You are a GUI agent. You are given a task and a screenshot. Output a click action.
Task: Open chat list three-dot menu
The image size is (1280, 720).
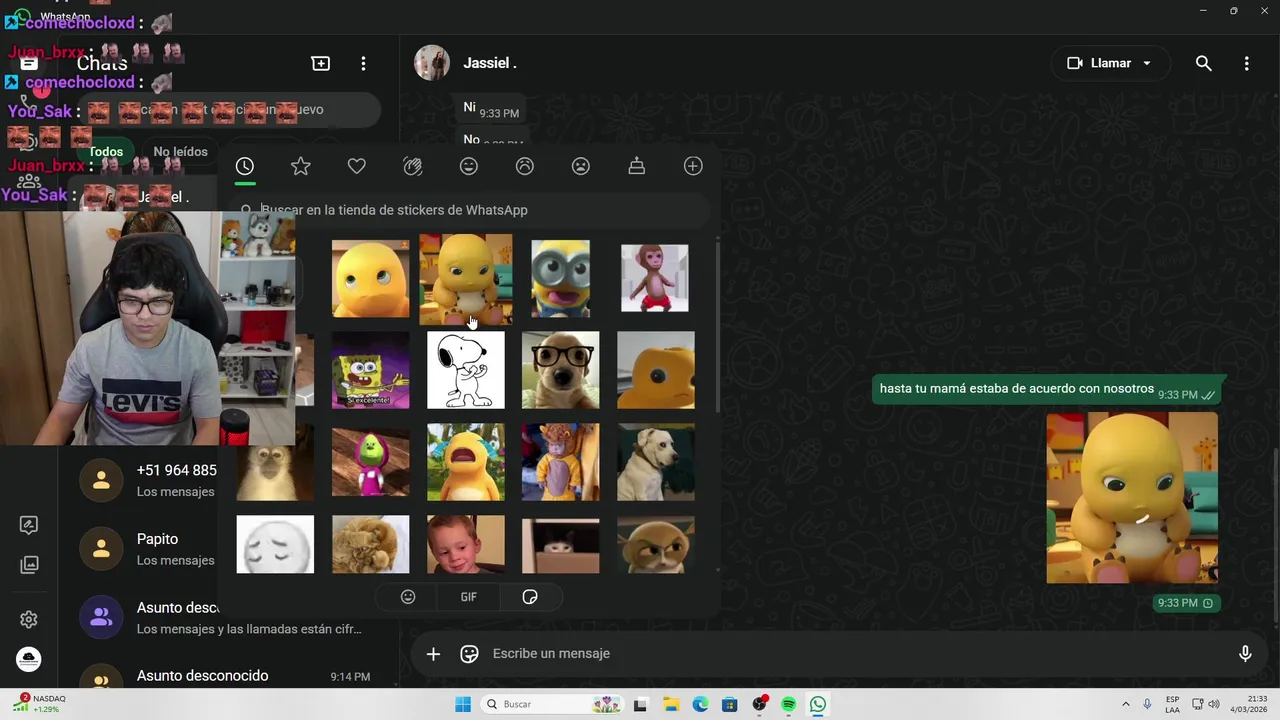coord(363,63)
